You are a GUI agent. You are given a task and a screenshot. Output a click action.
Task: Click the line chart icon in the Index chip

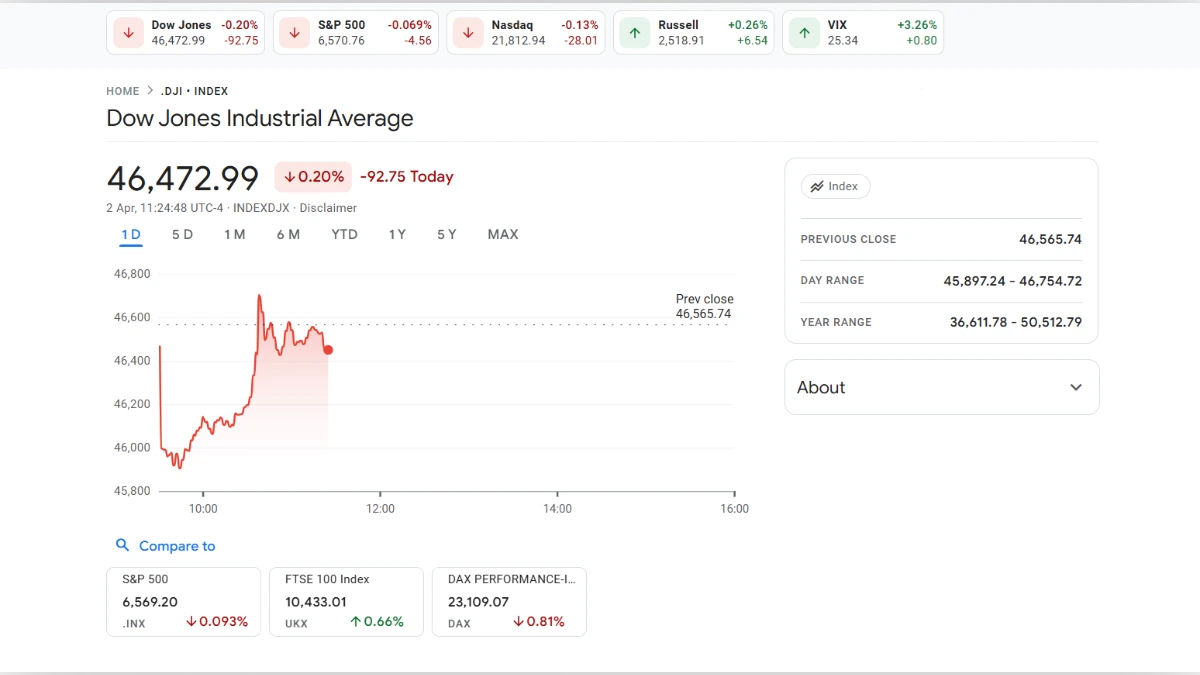[x=815, y=186]
